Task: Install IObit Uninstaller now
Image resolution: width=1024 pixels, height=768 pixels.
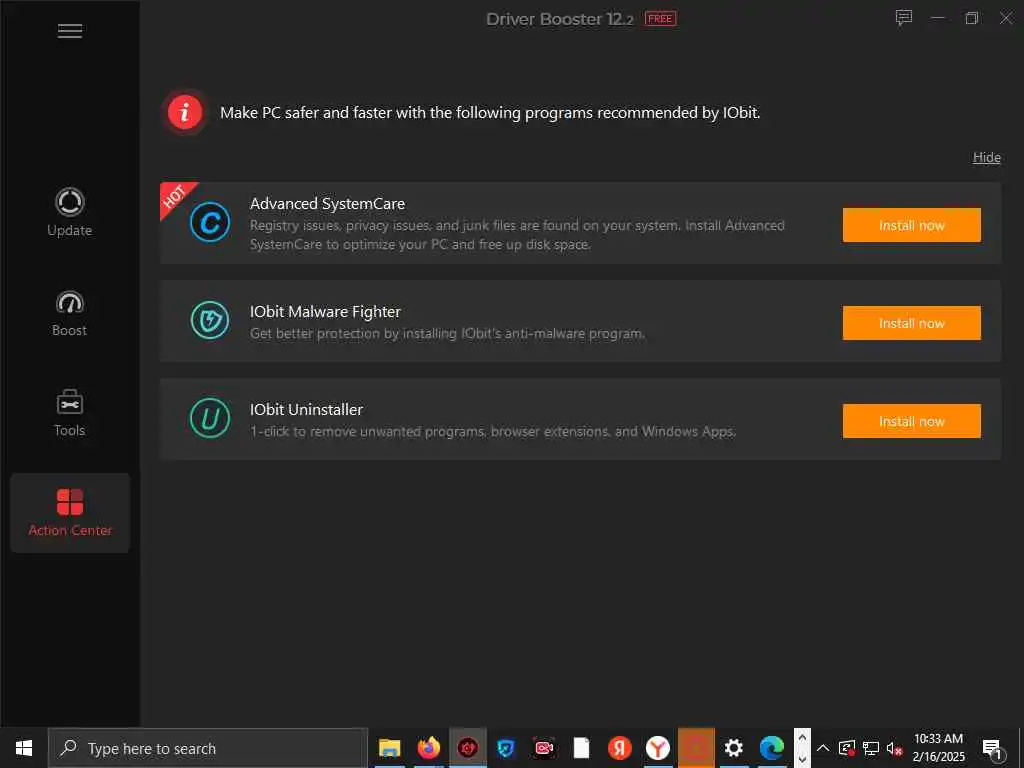Action: tap(911, 421)
